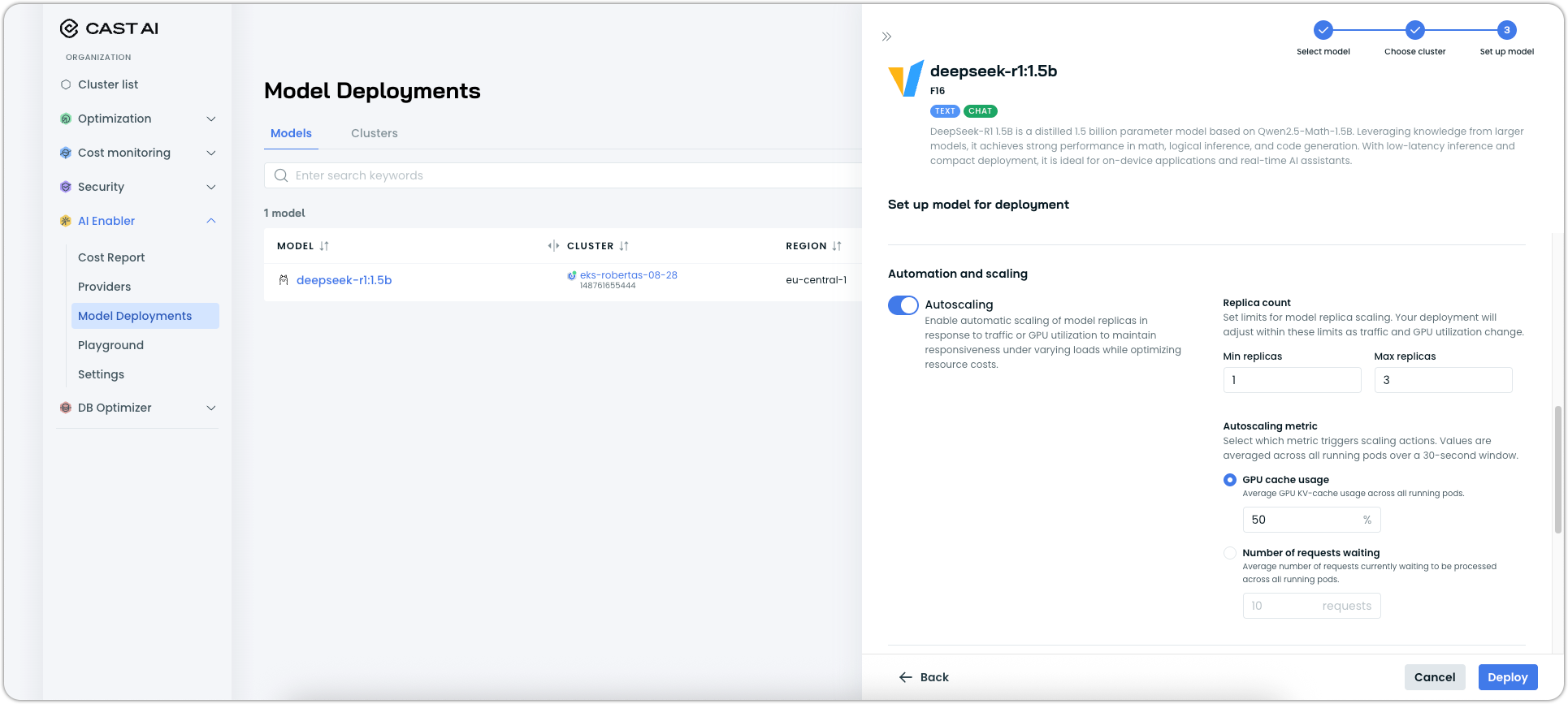This screenshot has width=1568, height=704.
Task: Sort by REGION column
Action: coord(837,246)
